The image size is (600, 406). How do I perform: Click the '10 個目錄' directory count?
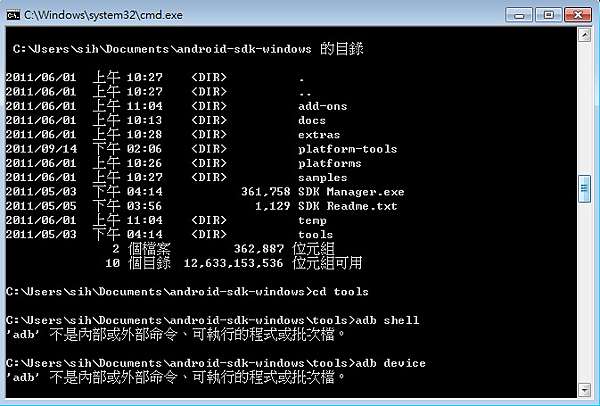138,263
